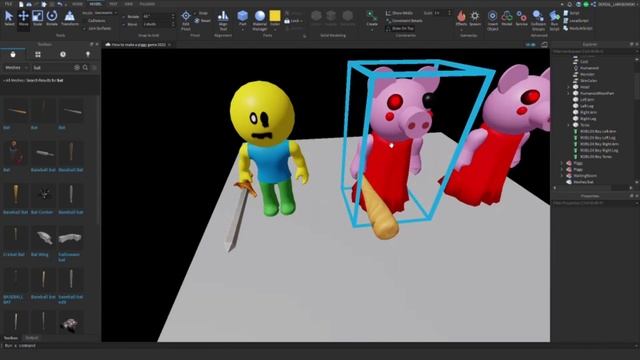
Task: Expand the WaitingRoom node
Action: [562, 176]
